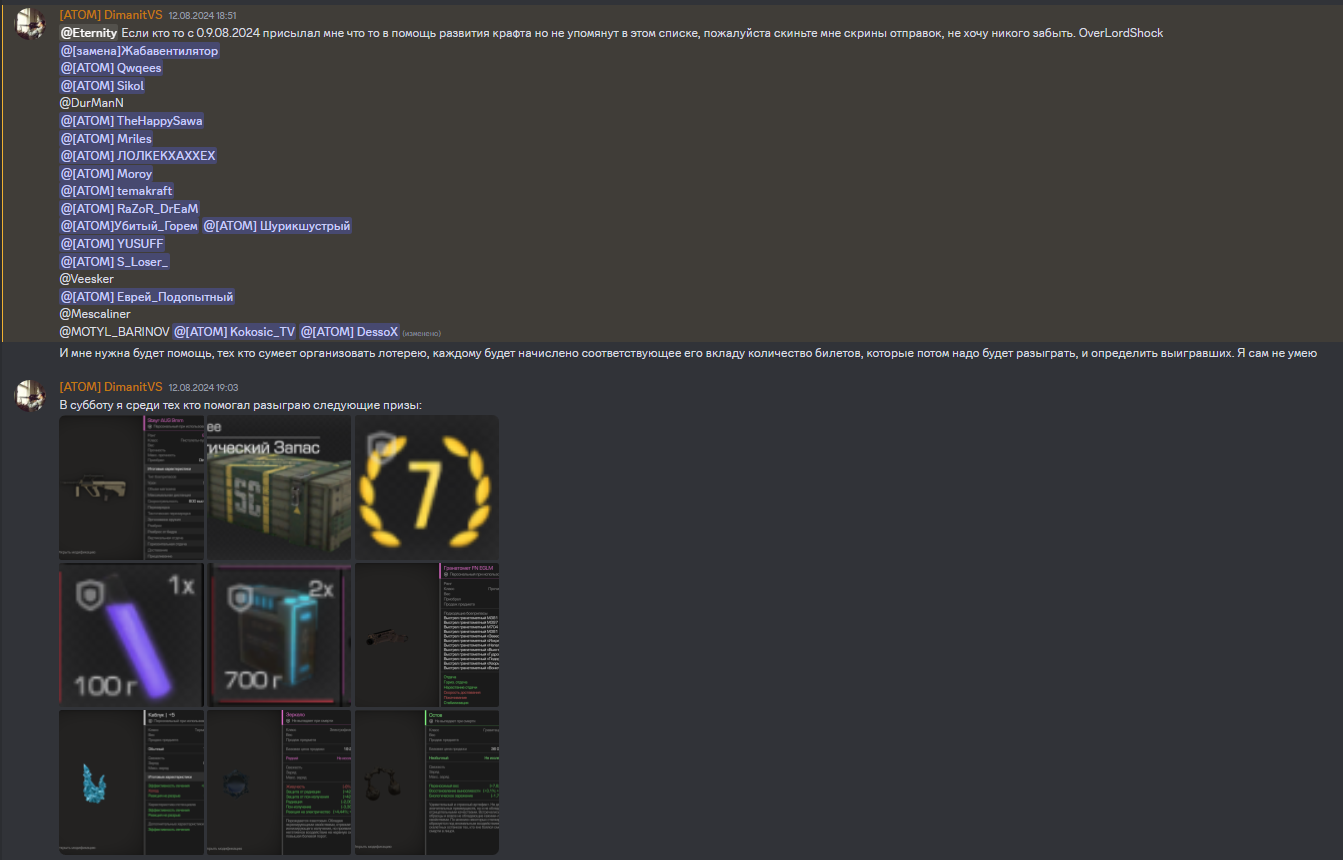The width and height of the screenshot is (1343, 860).
Task: Open mention @[ATOM] DessoX
Action: click(350, 331)
